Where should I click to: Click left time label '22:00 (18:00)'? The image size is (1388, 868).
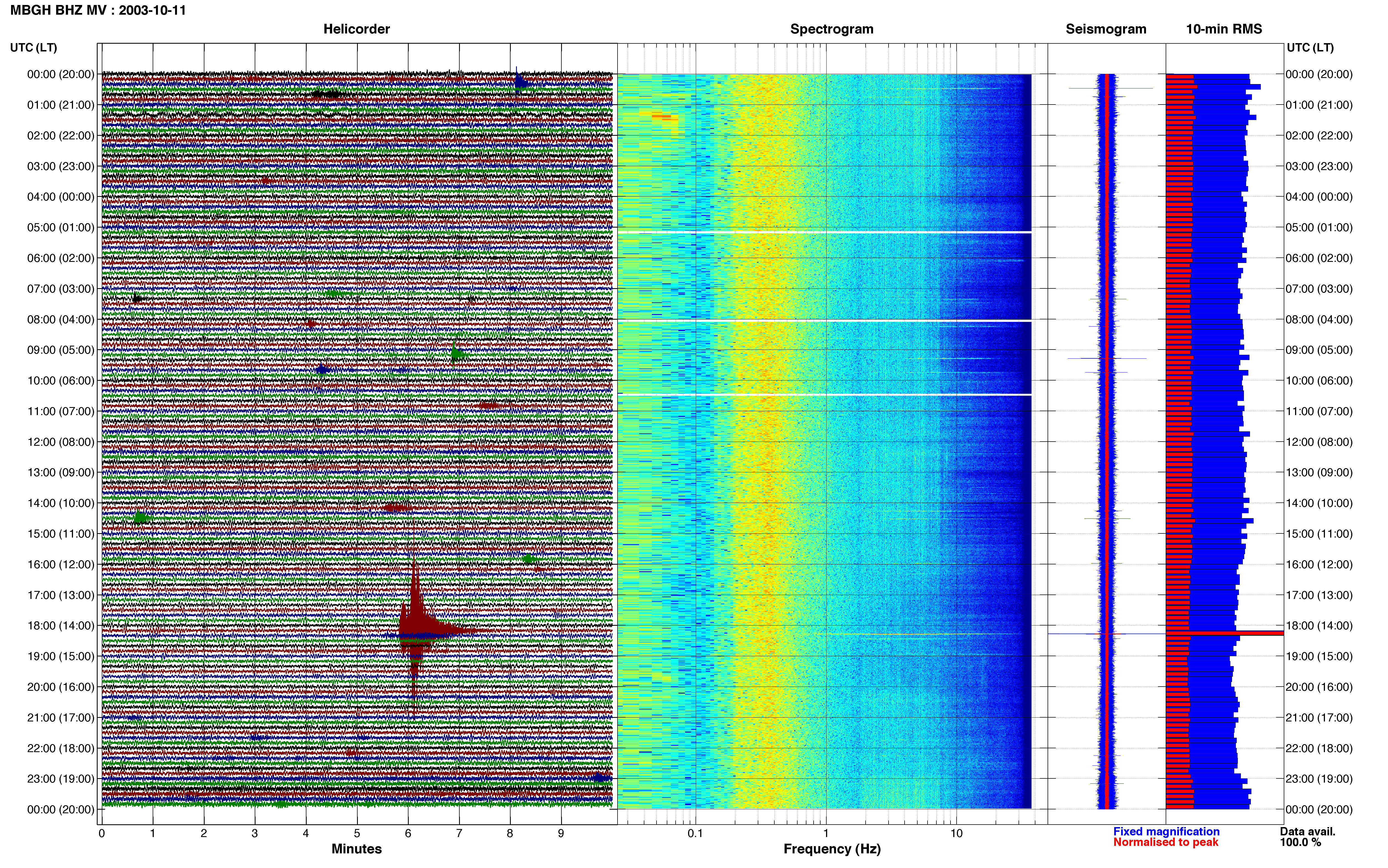[x=61, y=748]
